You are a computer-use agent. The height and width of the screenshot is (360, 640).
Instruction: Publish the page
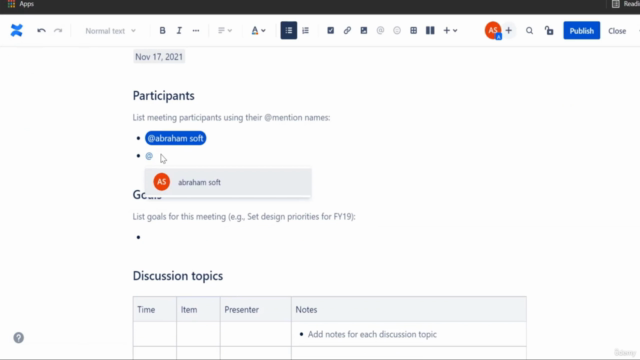click(x=582, y=31)
